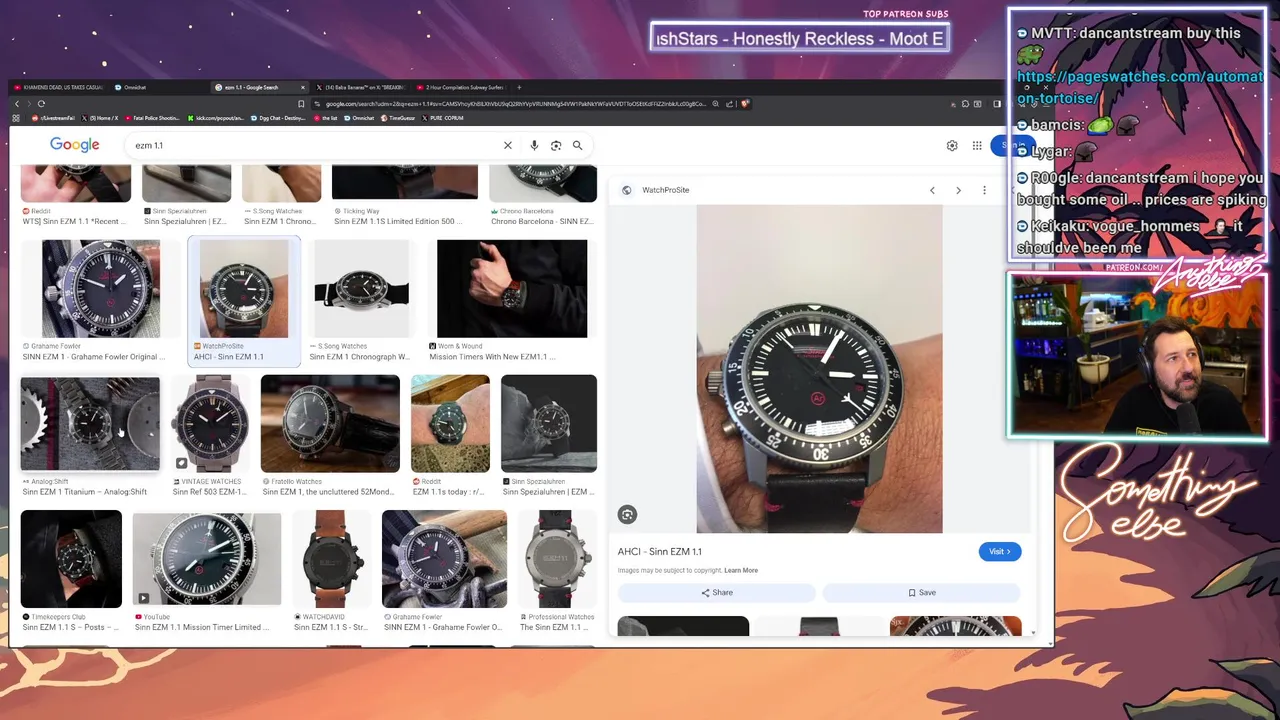Open Chrono Barcelona SINN EZ... result title
1280x720 pixels.
[x=542, y=221]
